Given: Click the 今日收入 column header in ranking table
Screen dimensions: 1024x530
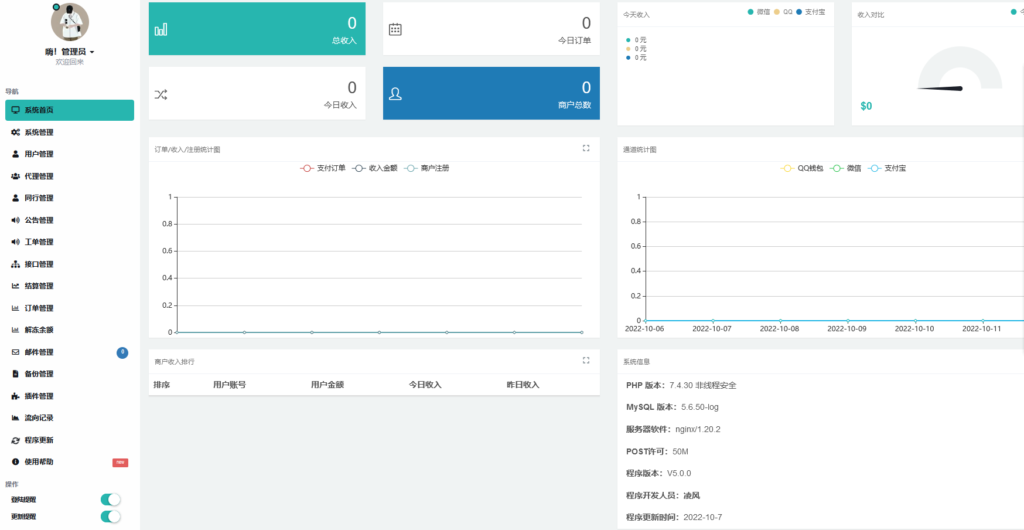Looking at the screenshot, I should [x=425, y=384].
